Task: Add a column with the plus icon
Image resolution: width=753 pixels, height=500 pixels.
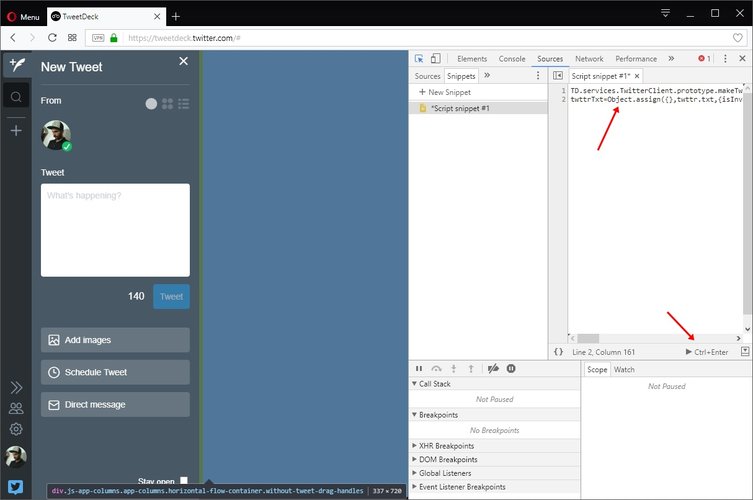Action: pos(16,131)
